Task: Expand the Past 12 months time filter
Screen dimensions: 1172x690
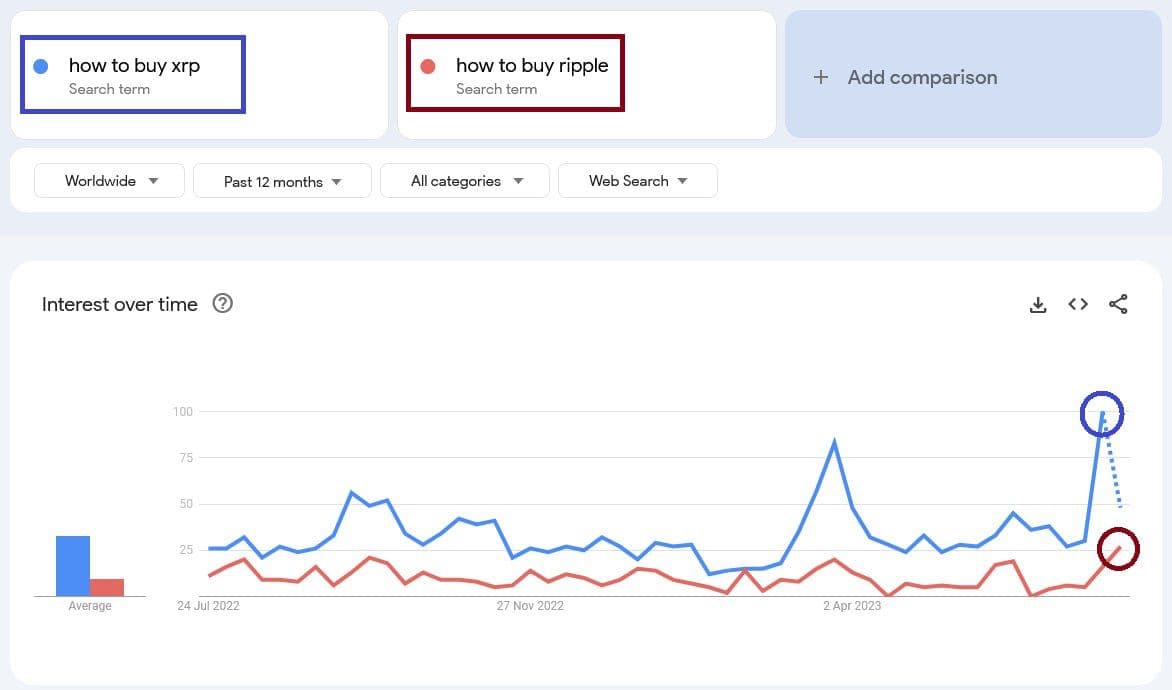Action: (282, 181)
